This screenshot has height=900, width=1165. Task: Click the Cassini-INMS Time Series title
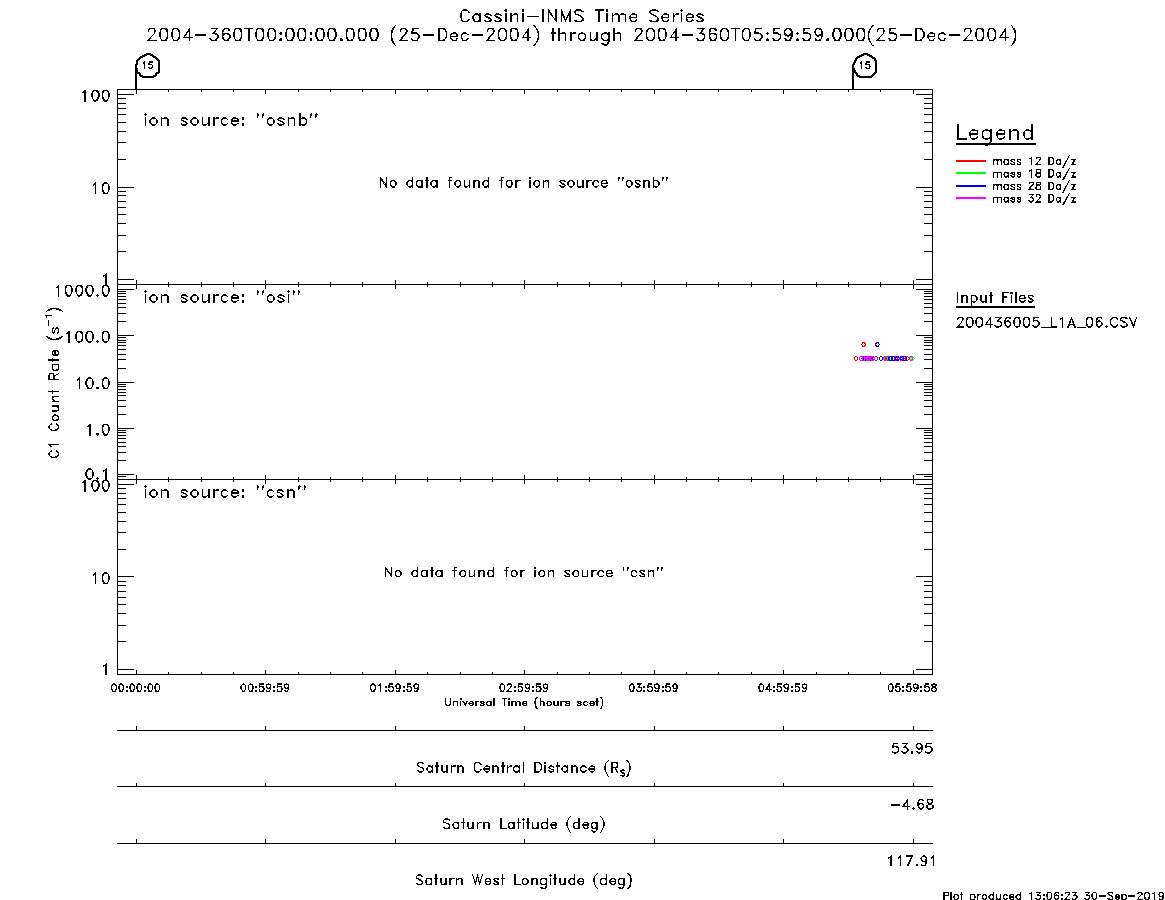tap(582, 16)
